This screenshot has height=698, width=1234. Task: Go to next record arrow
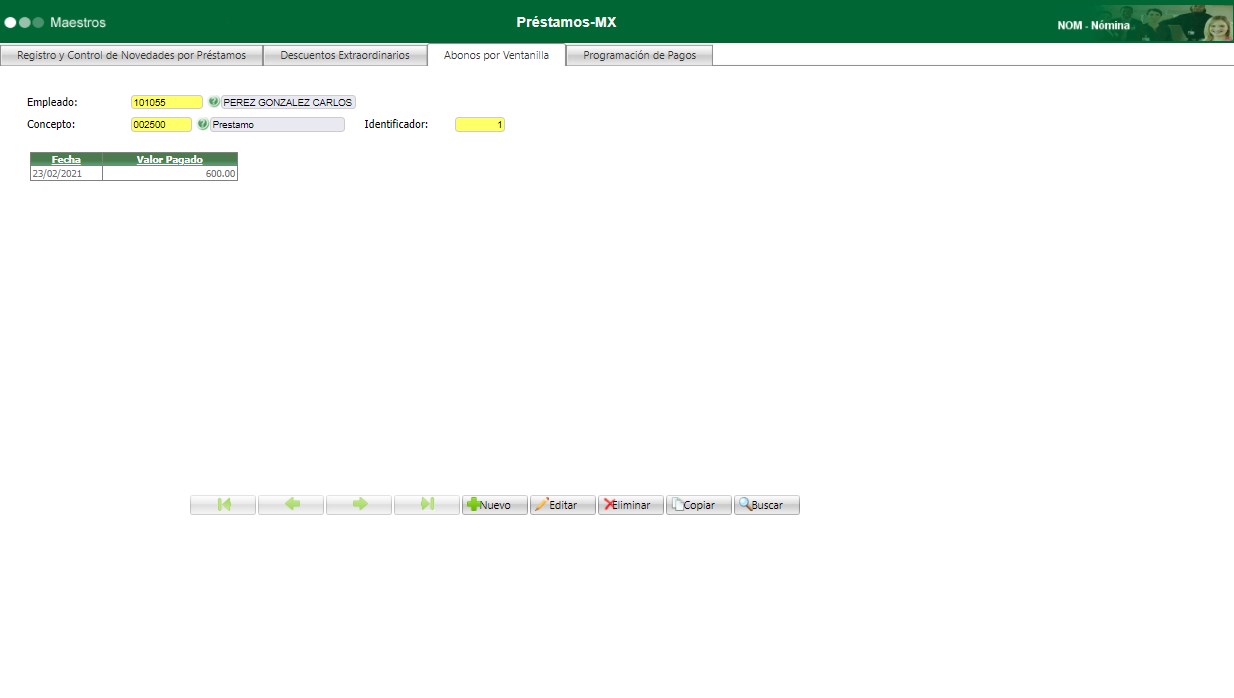pyautogui.click(x=359, y=505)
